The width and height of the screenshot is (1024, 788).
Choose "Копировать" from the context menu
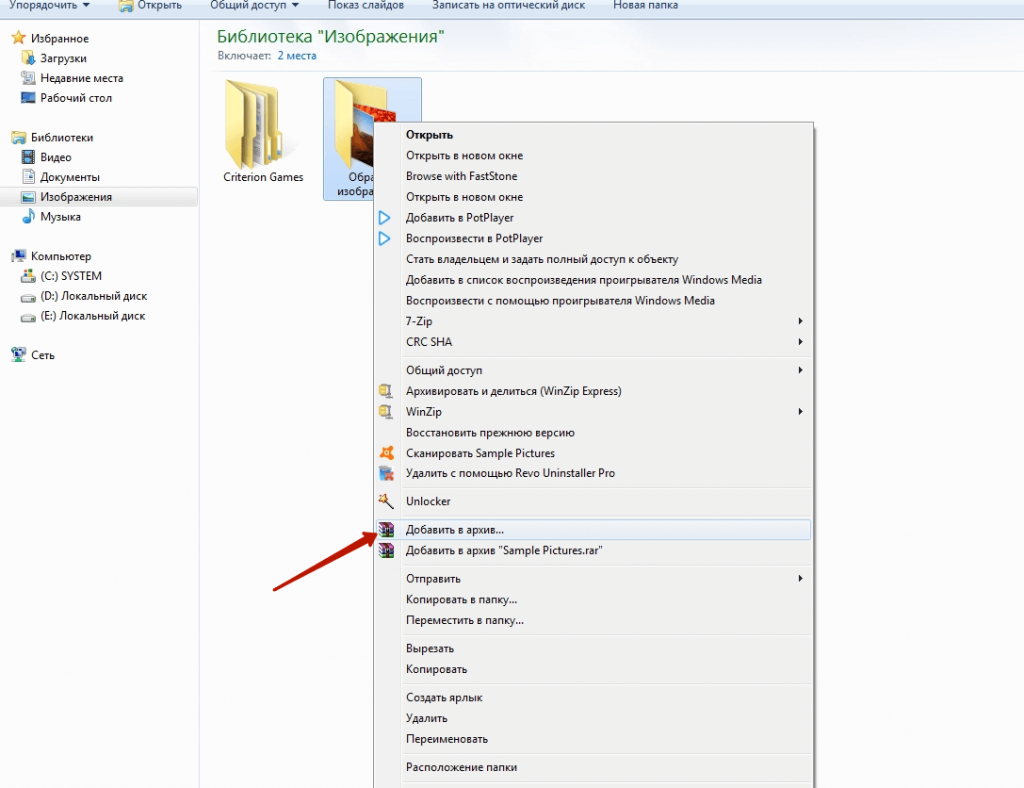(436, 669)
